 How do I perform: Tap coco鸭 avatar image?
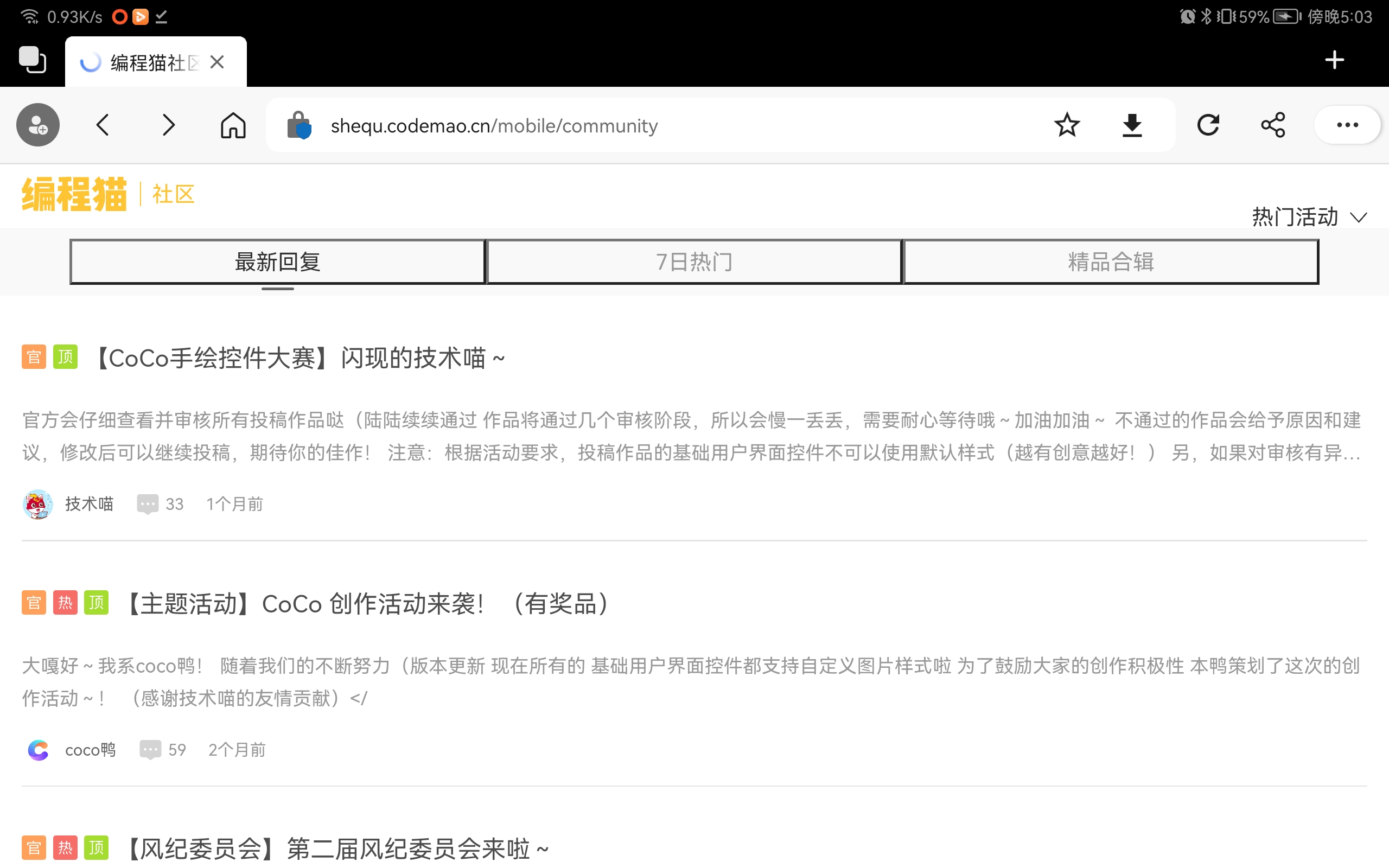point(38,750)
